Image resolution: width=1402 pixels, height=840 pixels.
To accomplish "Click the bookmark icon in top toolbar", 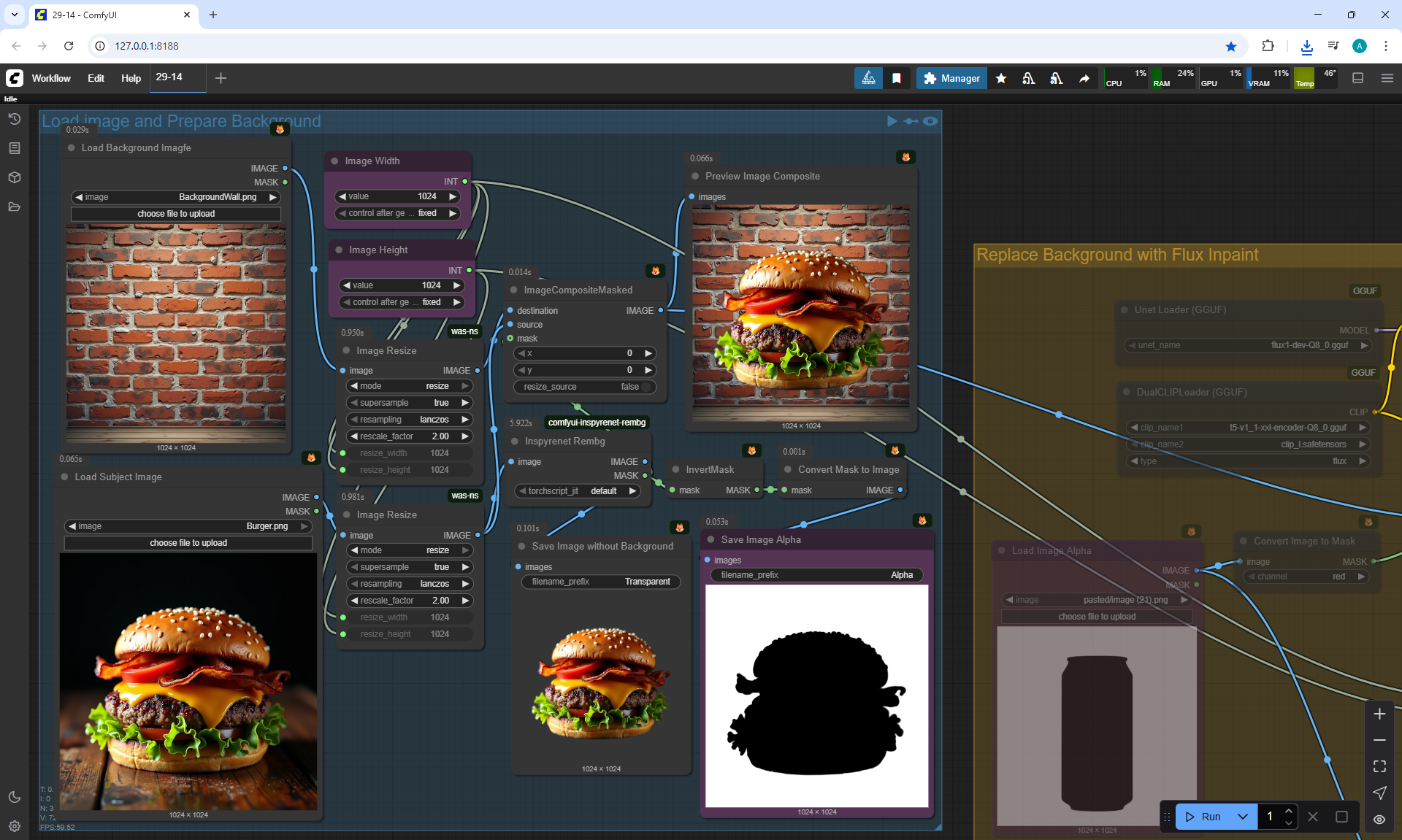I will 897,78.
